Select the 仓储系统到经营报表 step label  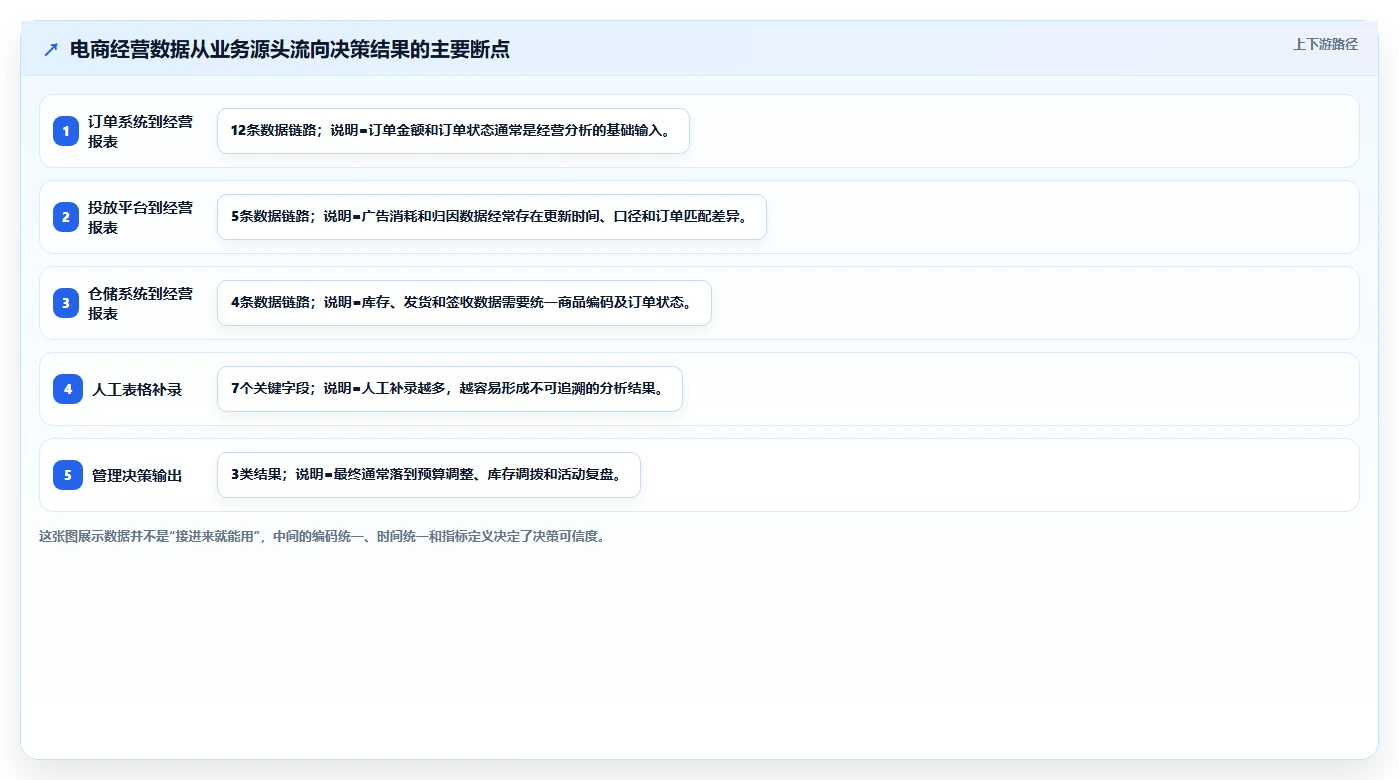tap(141, 303)
